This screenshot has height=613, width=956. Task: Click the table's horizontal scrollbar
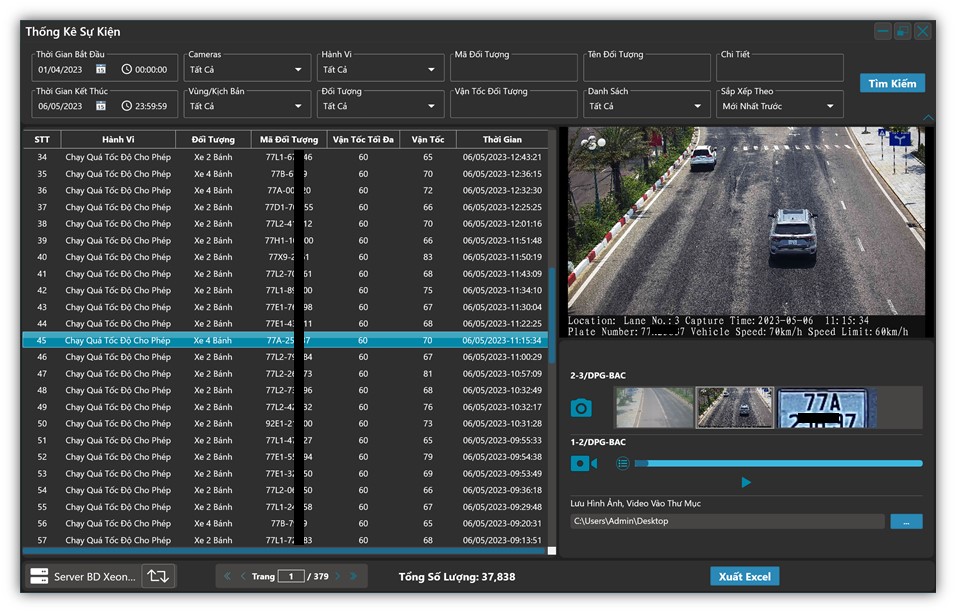tap(284, 551)
